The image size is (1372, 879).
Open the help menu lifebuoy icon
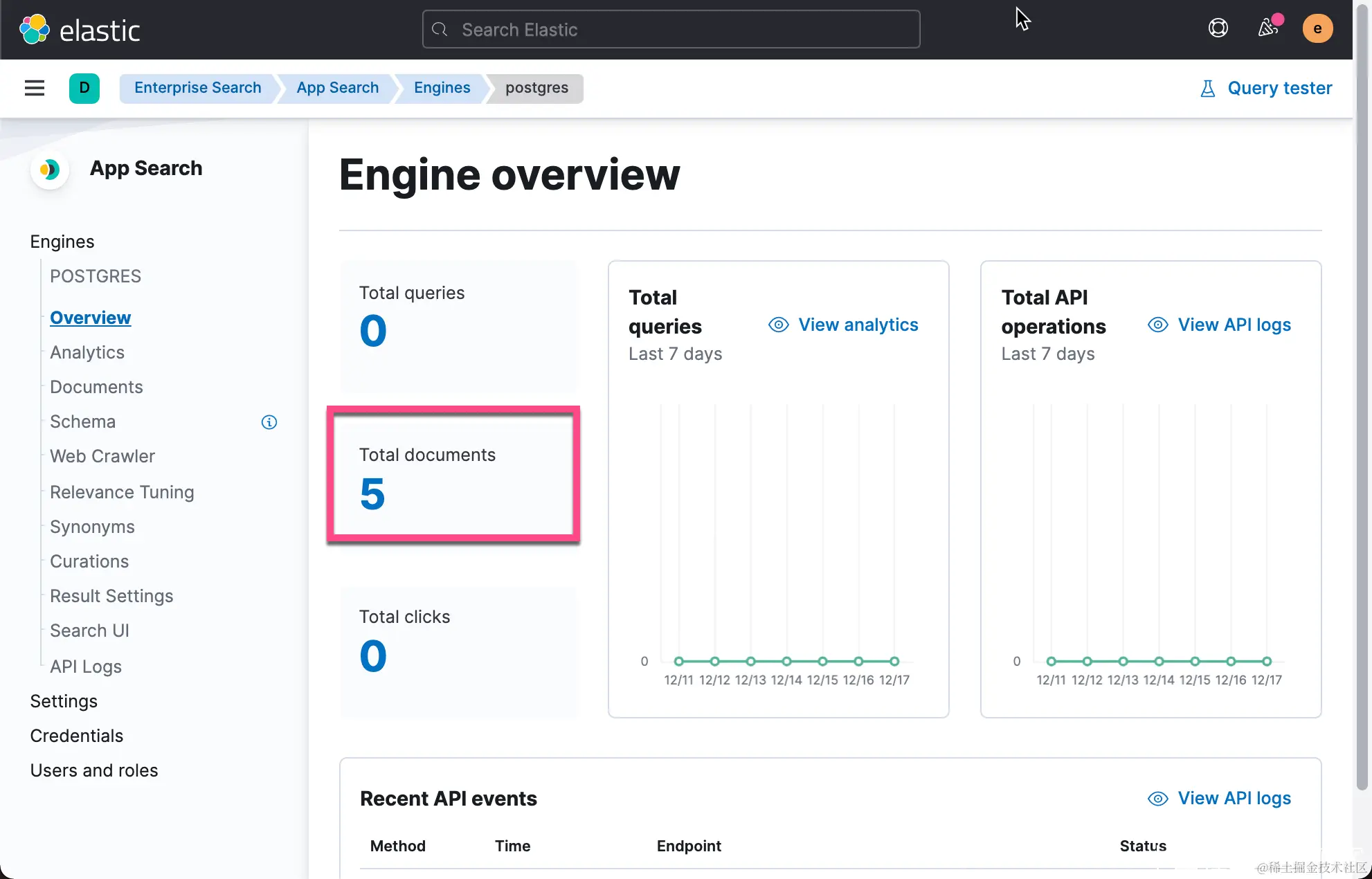[1218, 28]
